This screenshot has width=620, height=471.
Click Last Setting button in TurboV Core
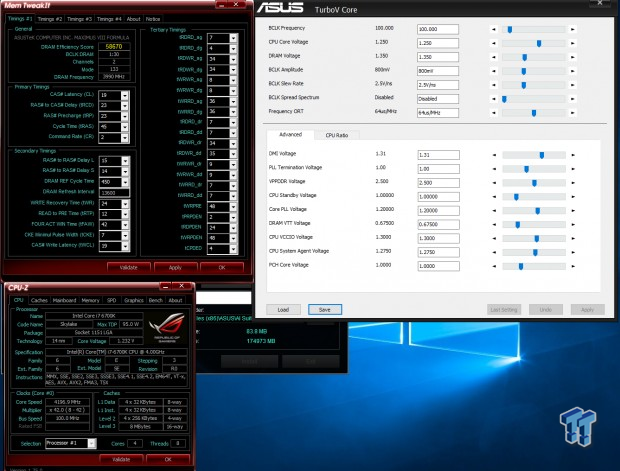point(504,310)
